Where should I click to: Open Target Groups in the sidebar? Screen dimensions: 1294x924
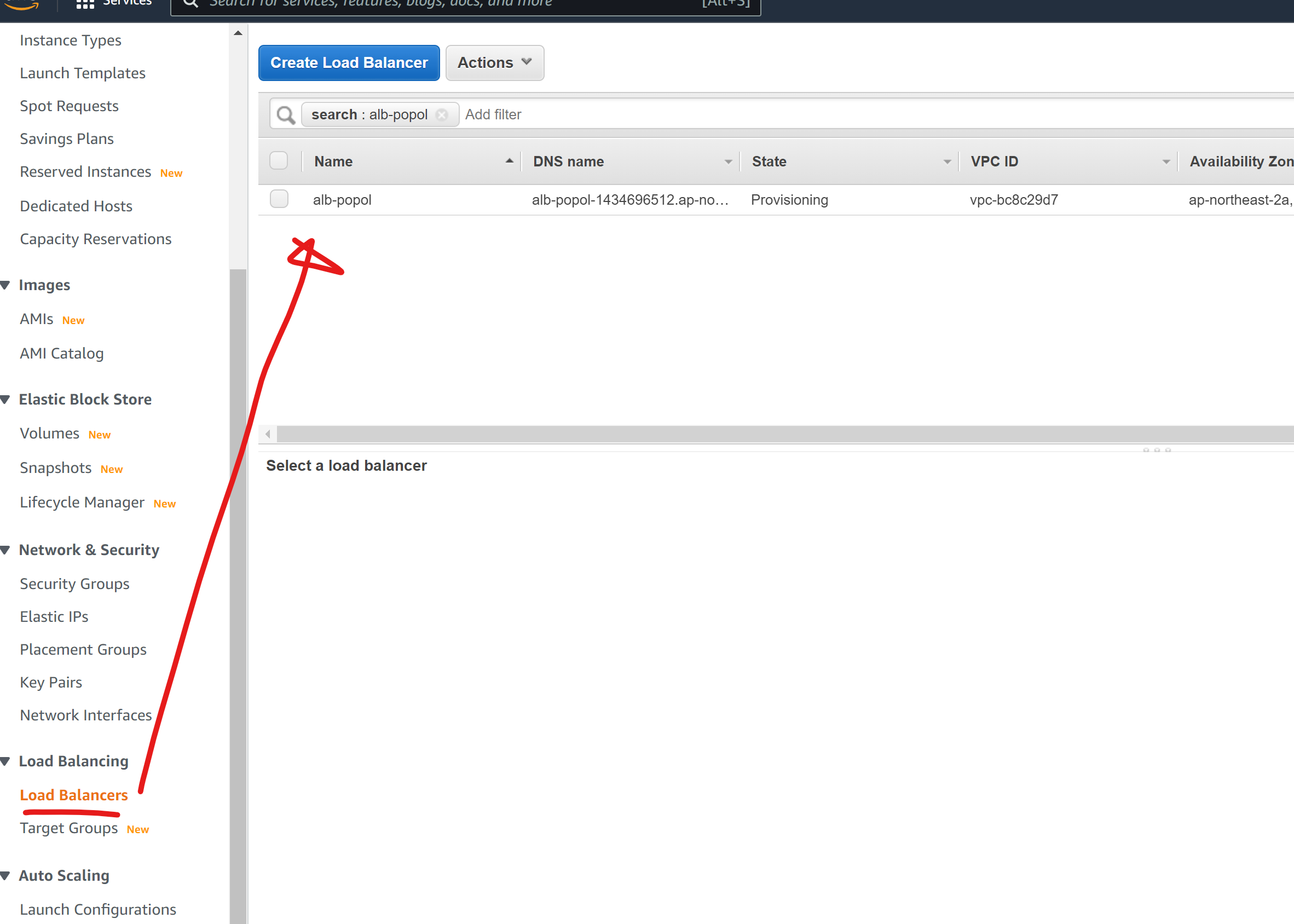(x=69, y=828)
